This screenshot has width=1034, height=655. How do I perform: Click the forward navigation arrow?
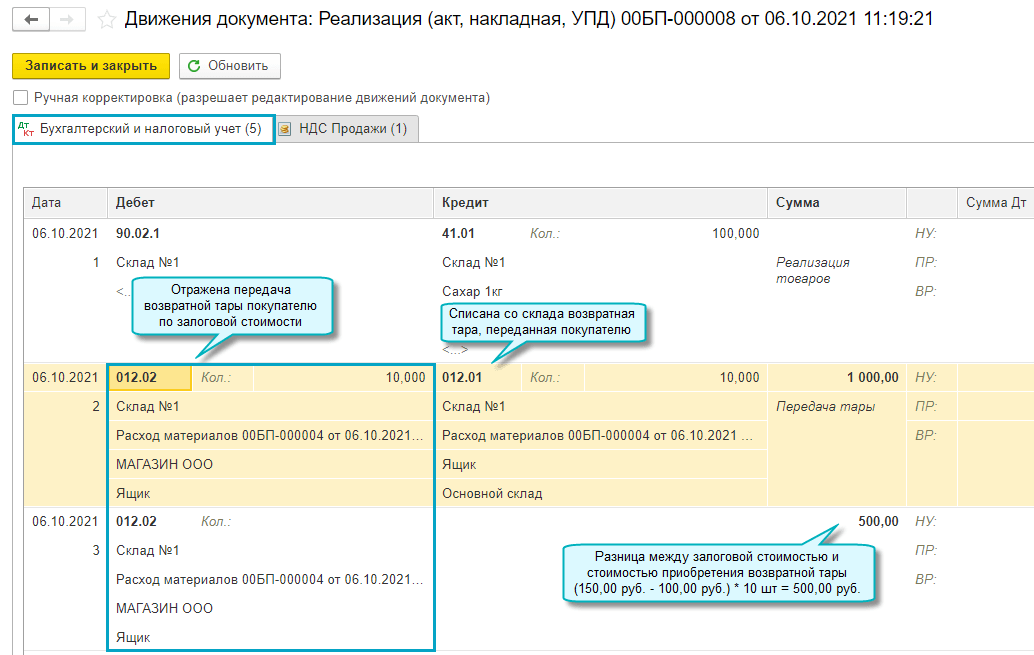point(67,20)
